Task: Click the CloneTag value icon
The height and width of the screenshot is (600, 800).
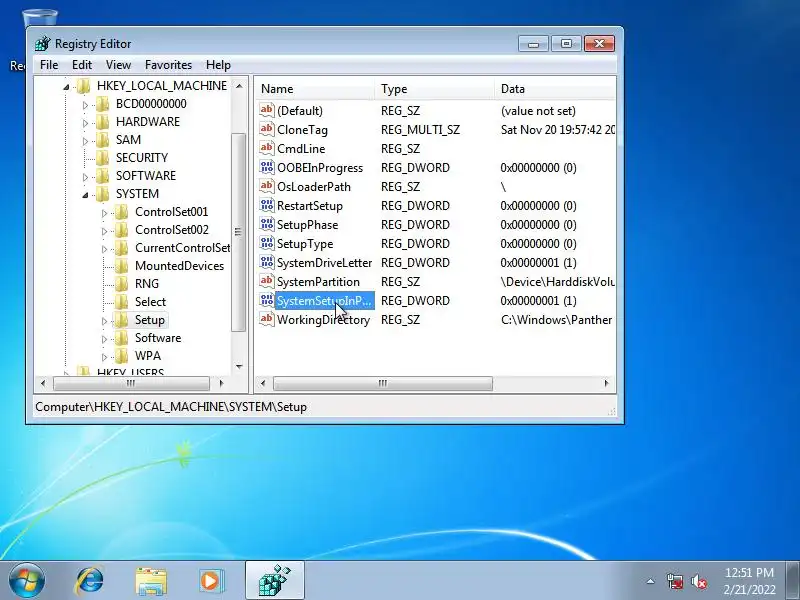Action: (x=267, y=129)
